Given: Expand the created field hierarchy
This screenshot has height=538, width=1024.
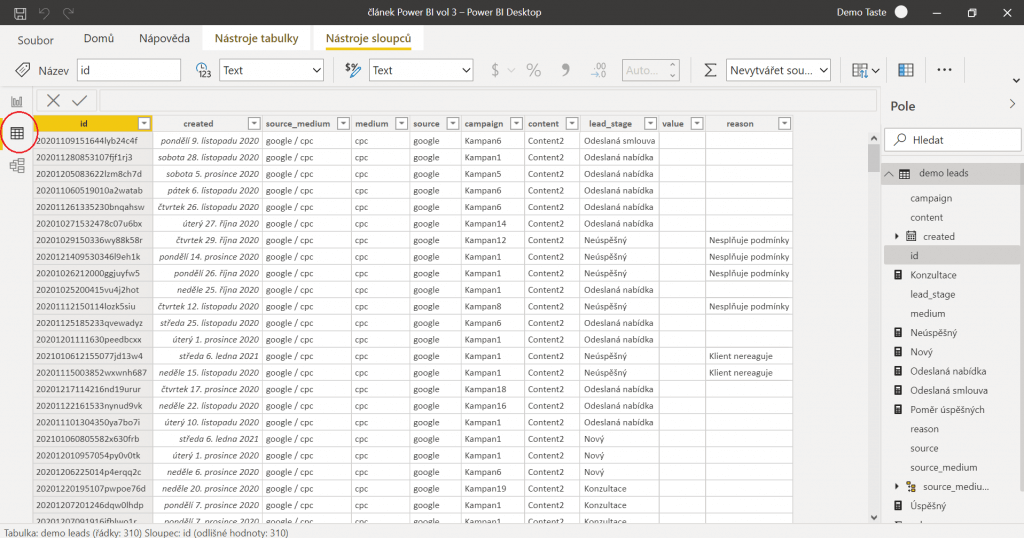Looking at the screenshot, I should 897,237.
